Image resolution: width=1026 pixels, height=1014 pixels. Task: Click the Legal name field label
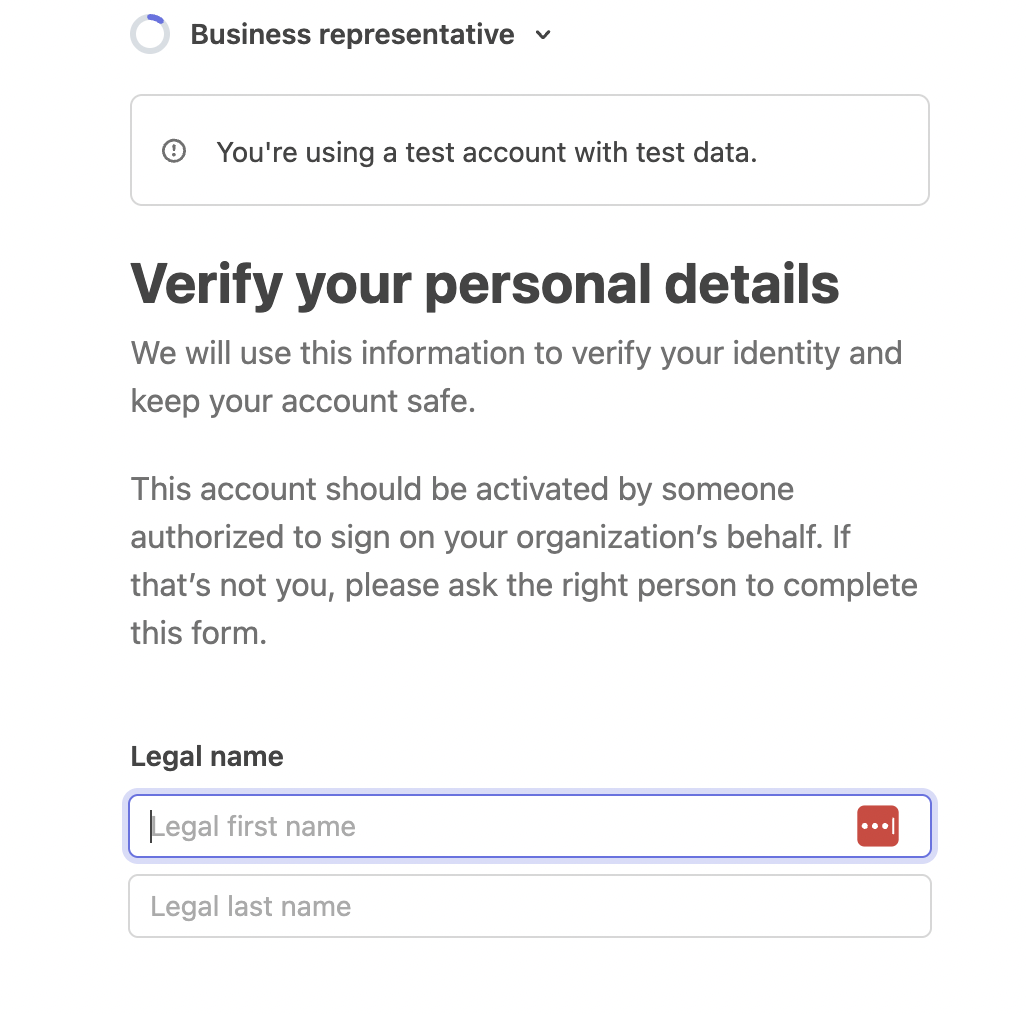[207, 756]
